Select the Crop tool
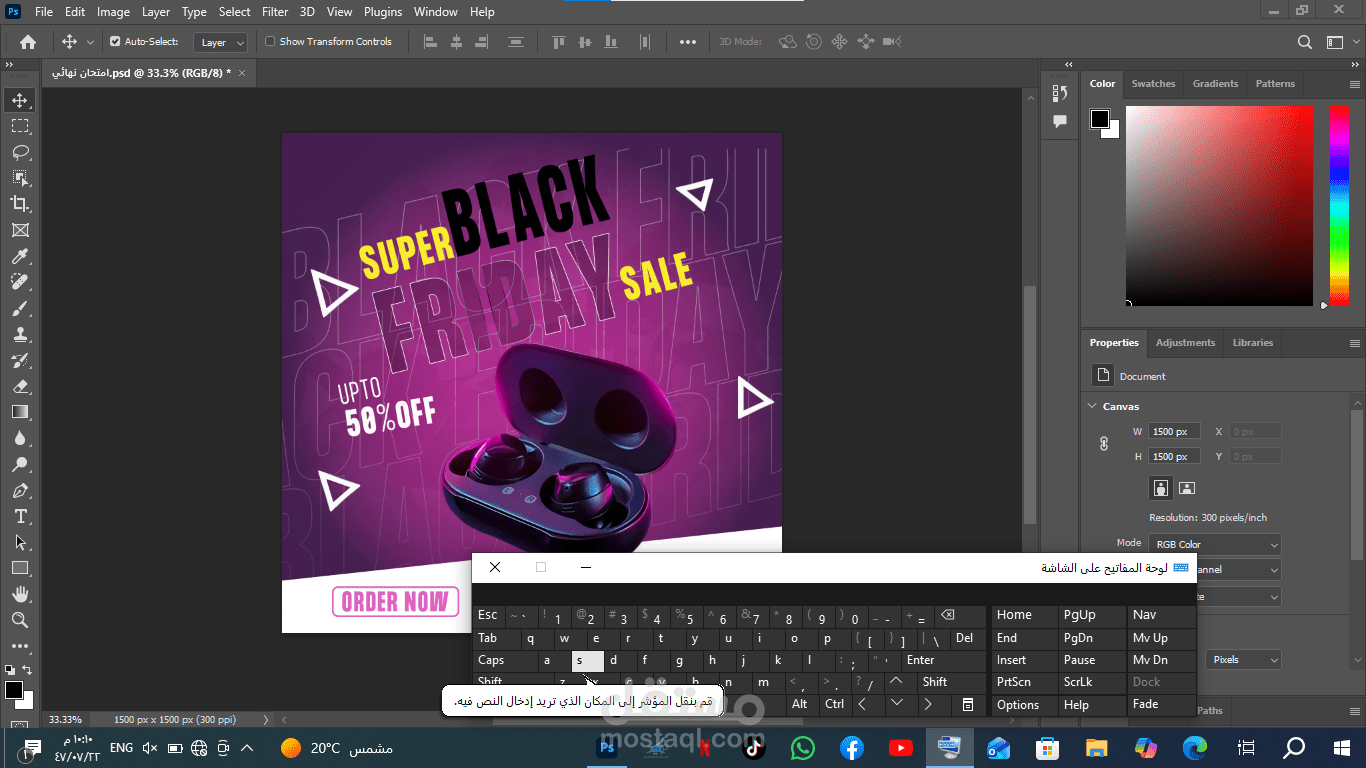Viewport: 1366px width, 768px height. coord(20,204)
